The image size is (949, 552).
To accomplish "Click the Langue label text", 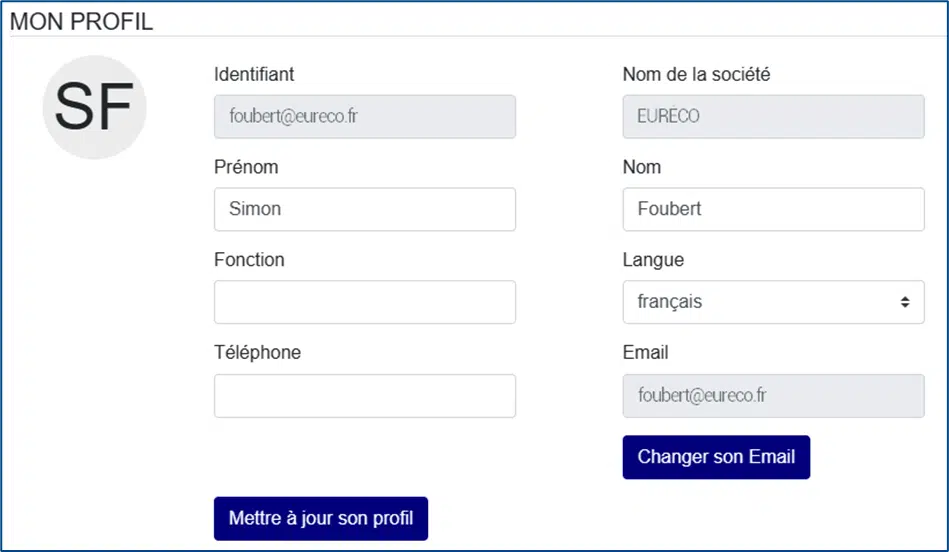I will coord(653,260).
